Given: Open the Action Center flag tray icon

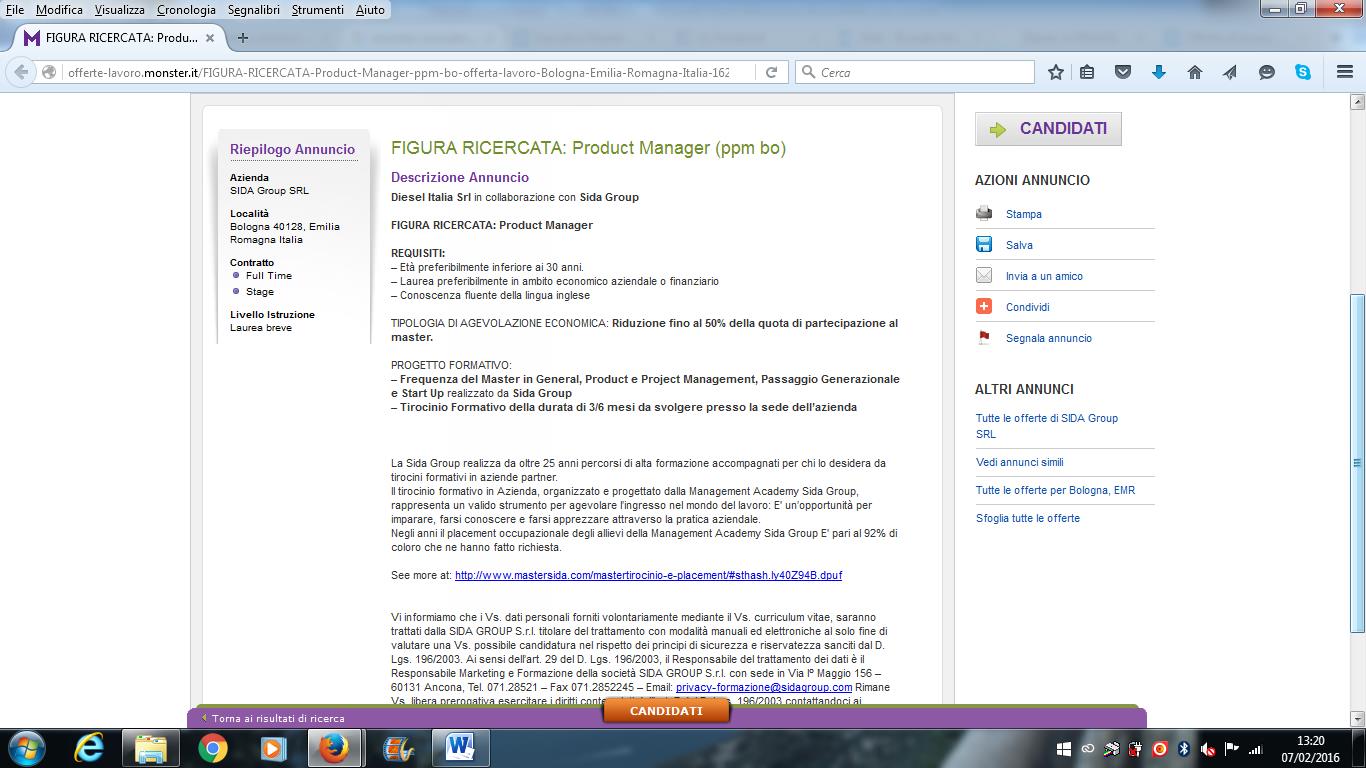Looking at the screenshot, I should click(1232, 748).
